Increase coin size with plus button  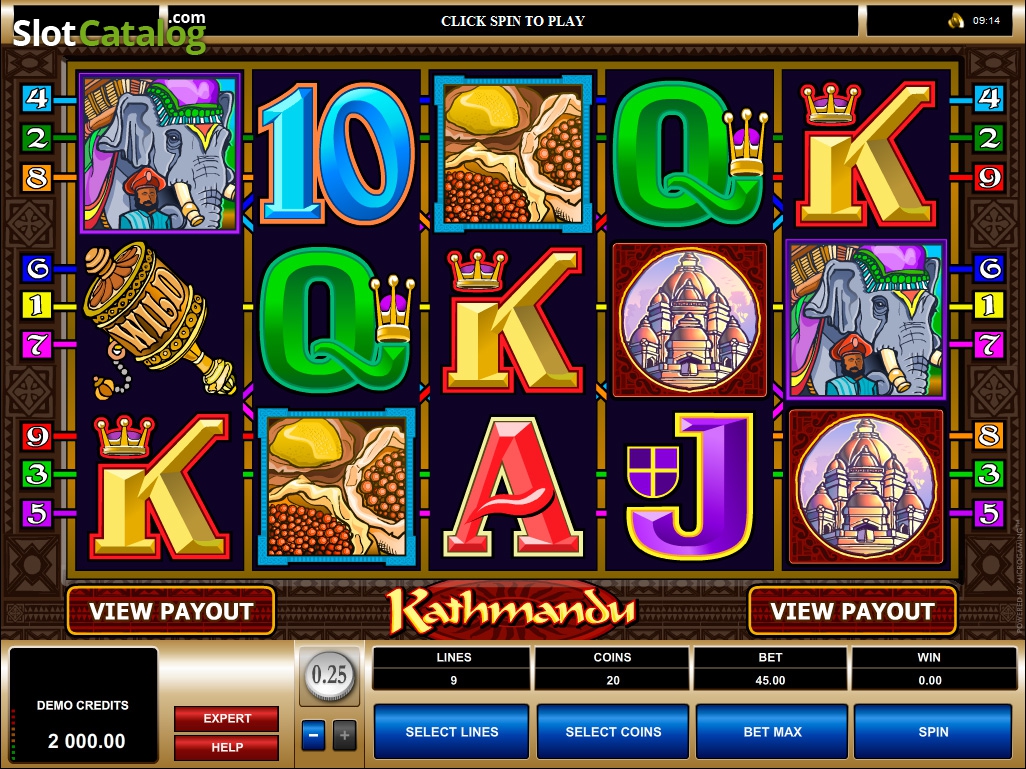click(345, 736)
